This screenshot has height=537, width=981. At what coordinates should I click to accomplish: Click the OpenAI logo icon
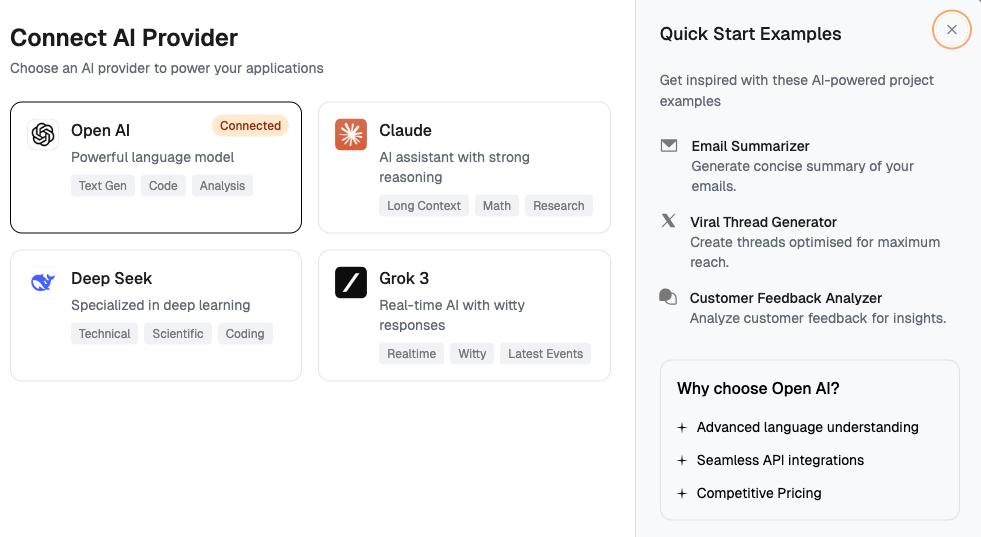tap(43, 134)
